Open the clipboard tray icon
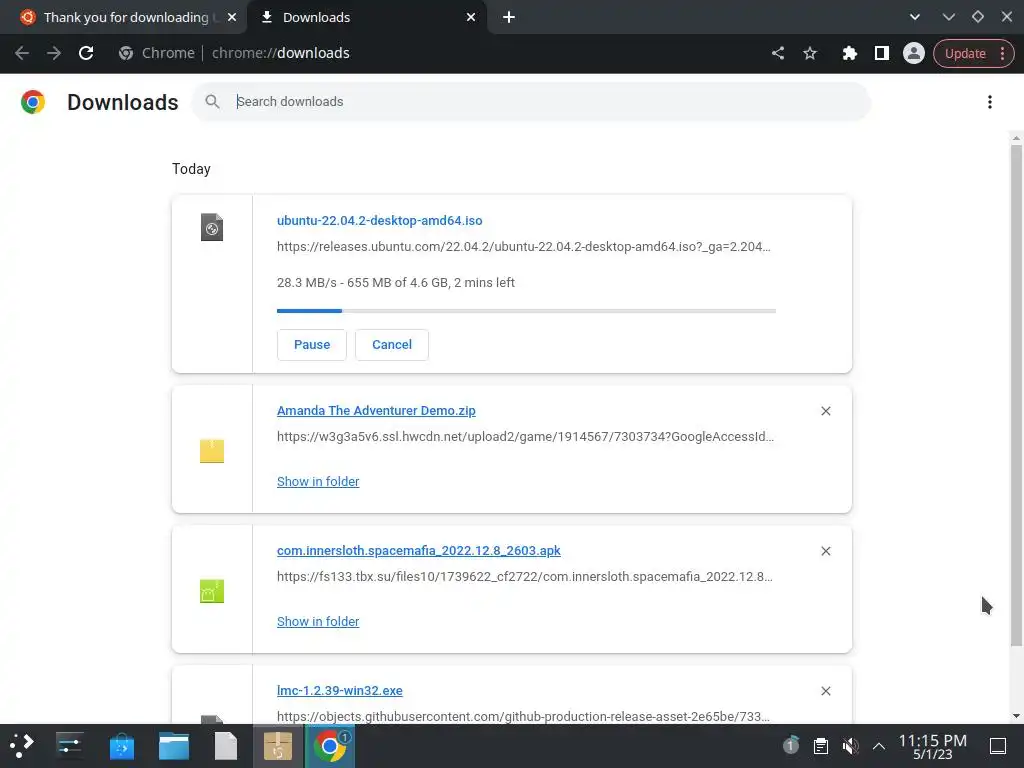Screen dimensions: 1024x768 (821, 746)
